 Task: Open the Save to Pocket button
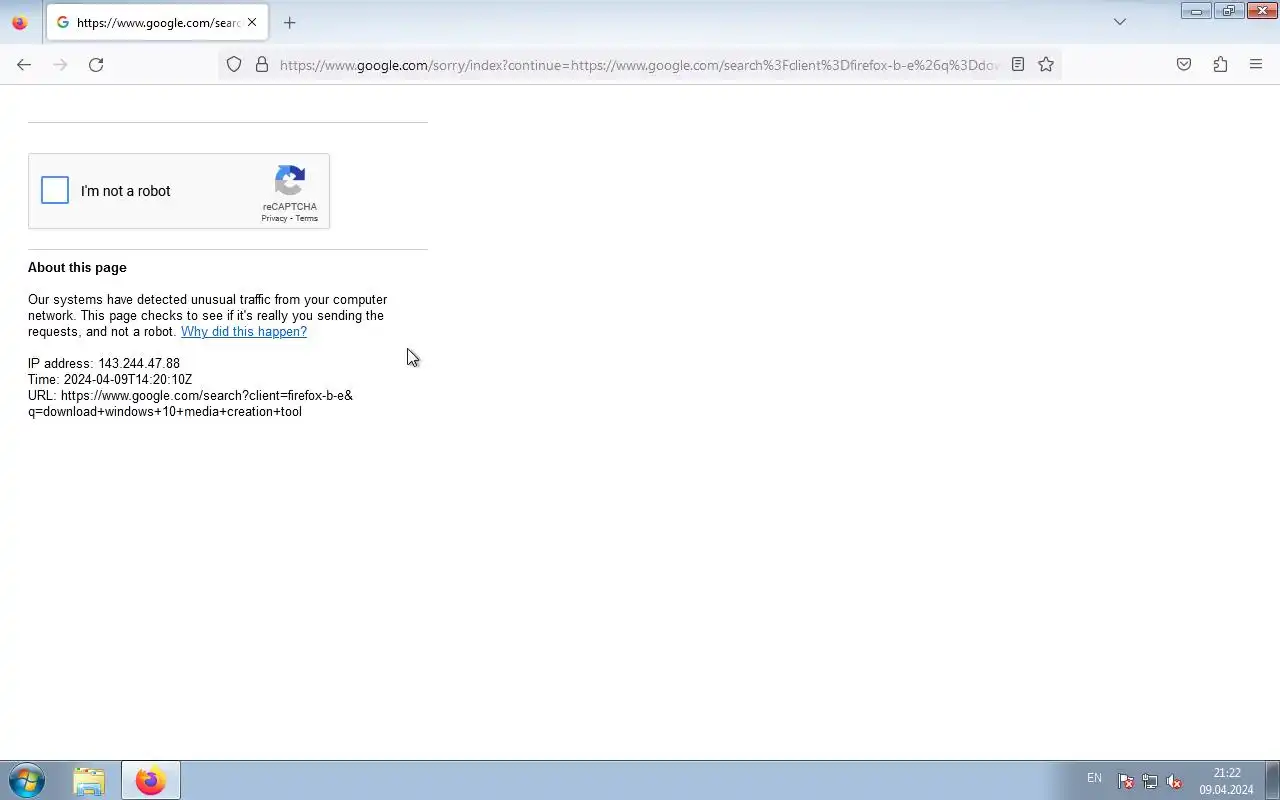click(x=1184, y=64)
